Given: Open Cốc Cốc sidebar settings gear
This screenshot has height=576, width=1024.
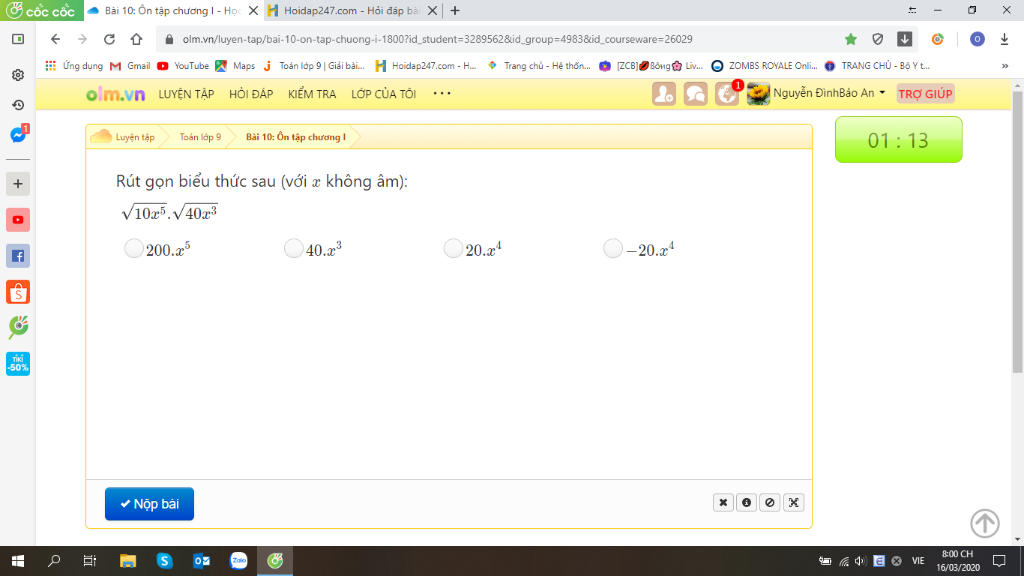Looking at the screenshot, I should pyautogui.click(x=18, y=75).
